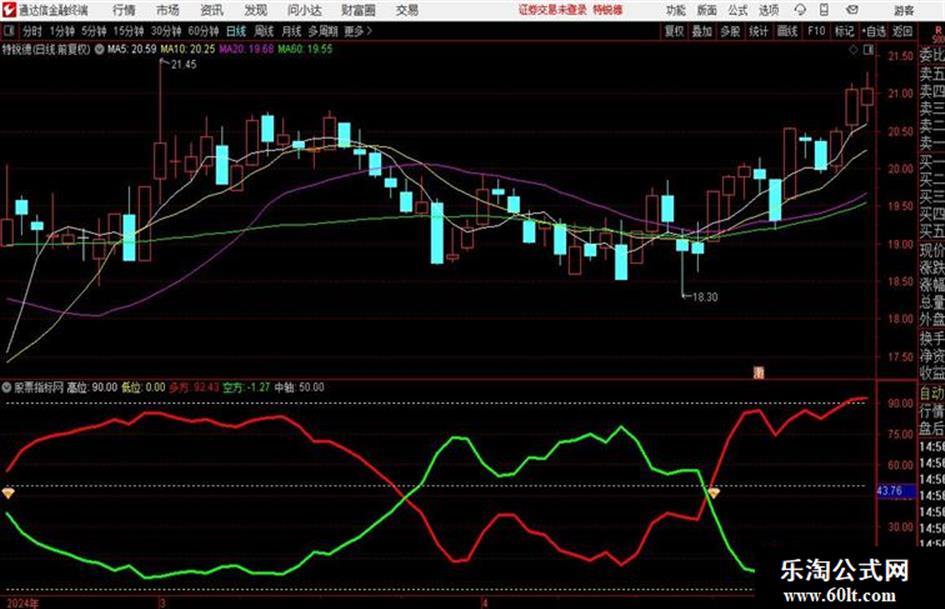The width and height of the screenshot is (945, 609).
Task: Toggle the panel layout icon beside 分时
Action: pyautogui.click(x=8, y=31)
